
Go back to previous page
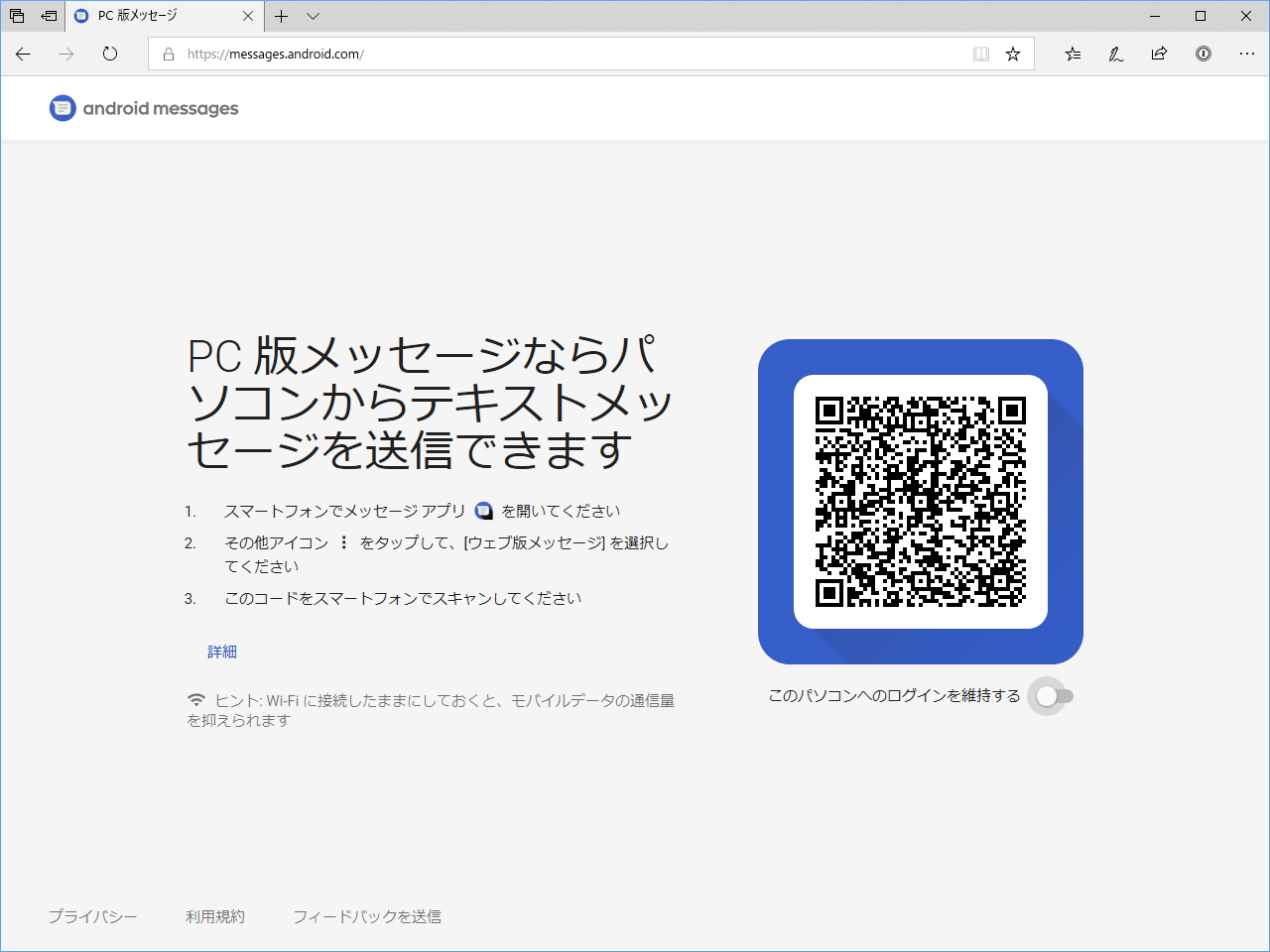pyautogui.click(x=24, y=55)
